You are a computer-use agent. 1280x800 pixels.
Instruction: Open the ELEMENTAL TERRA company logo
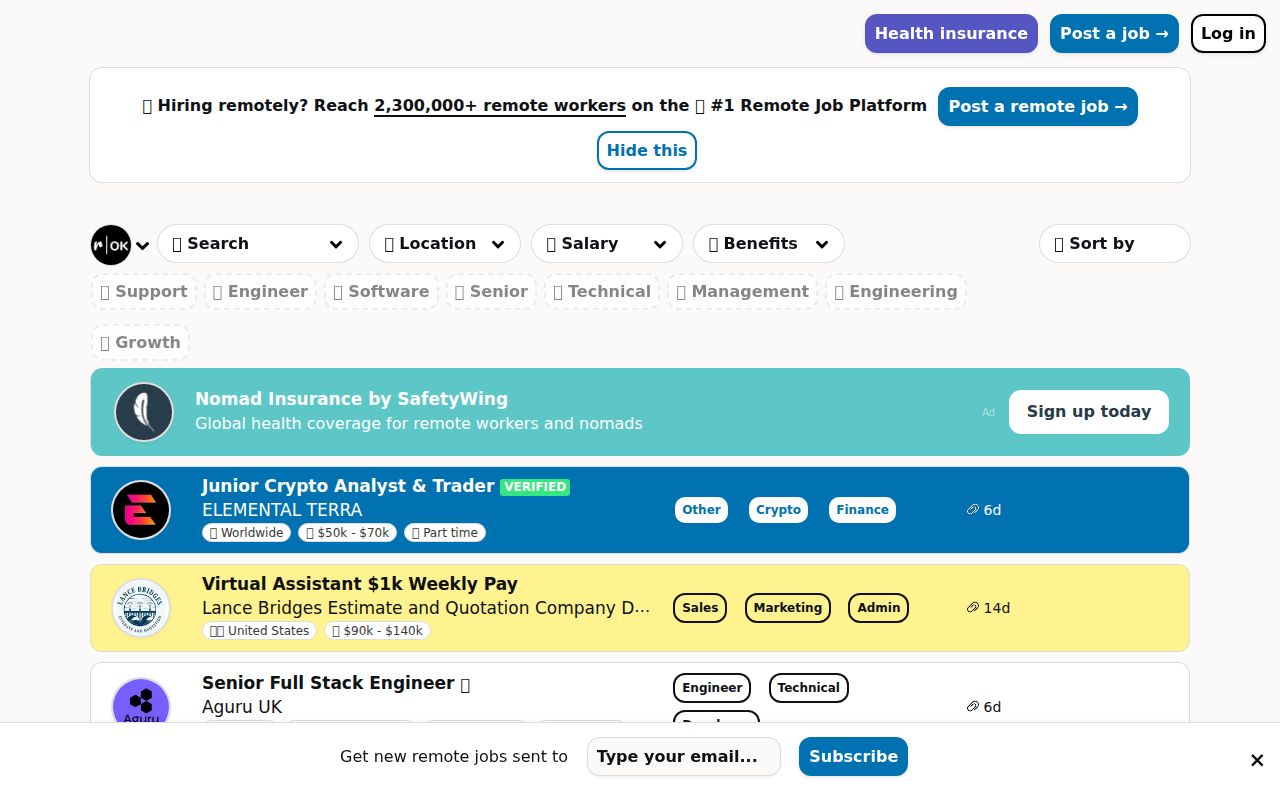(x=141, y=510)
